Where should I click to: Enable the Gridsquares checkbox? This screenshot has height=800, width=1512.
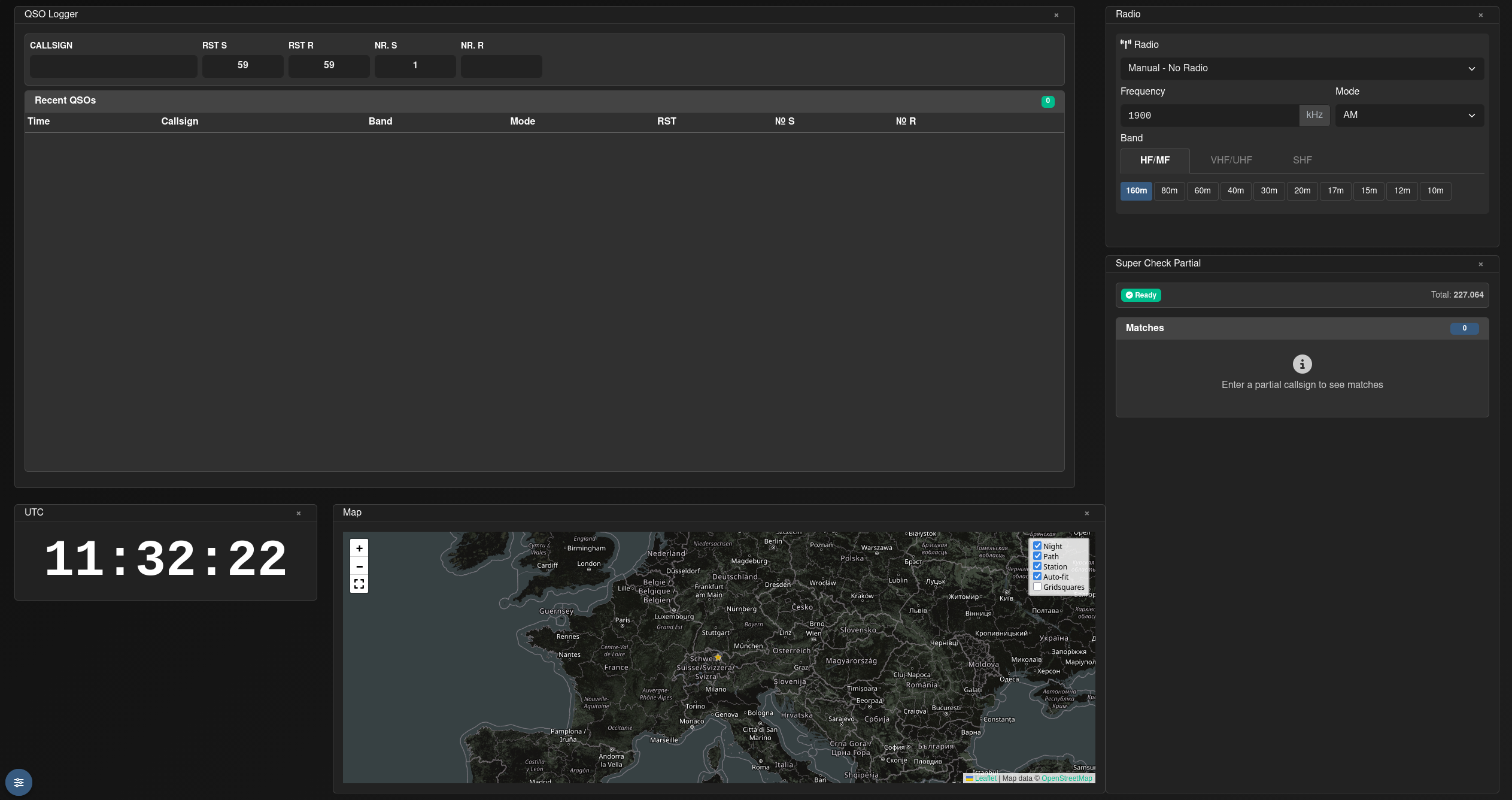point(1037,586)
